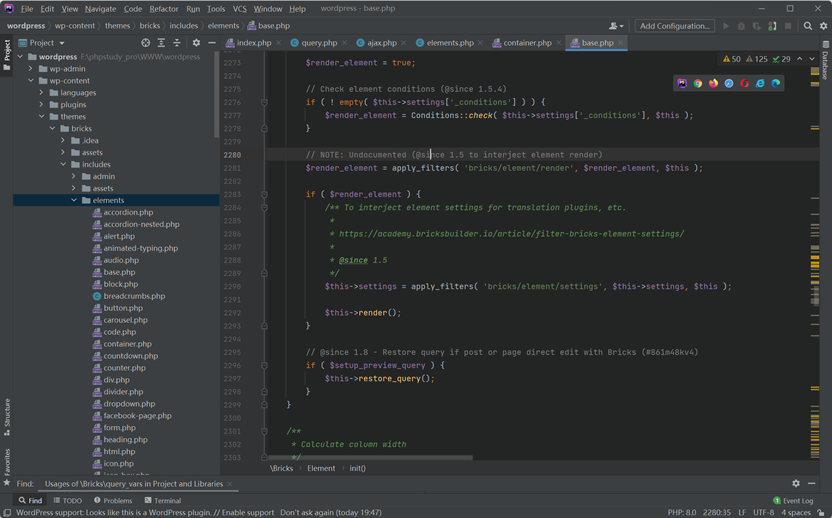
Task: Click the 'includes' breadcrumb in navigation bar
Action: [184, 25]
